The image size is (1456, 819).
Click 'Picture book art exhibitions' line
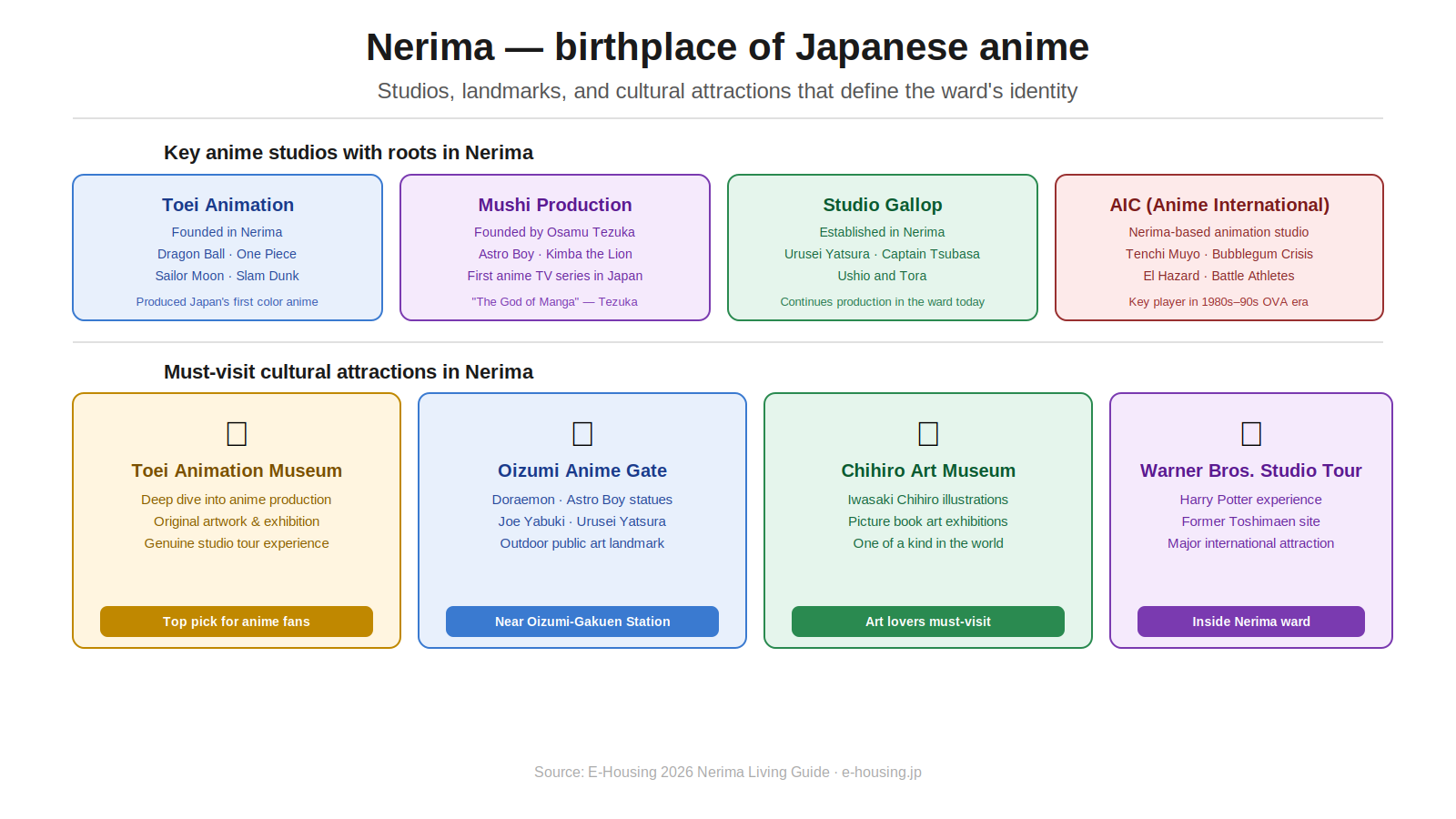pyautogui.click(x=928, y=521)
